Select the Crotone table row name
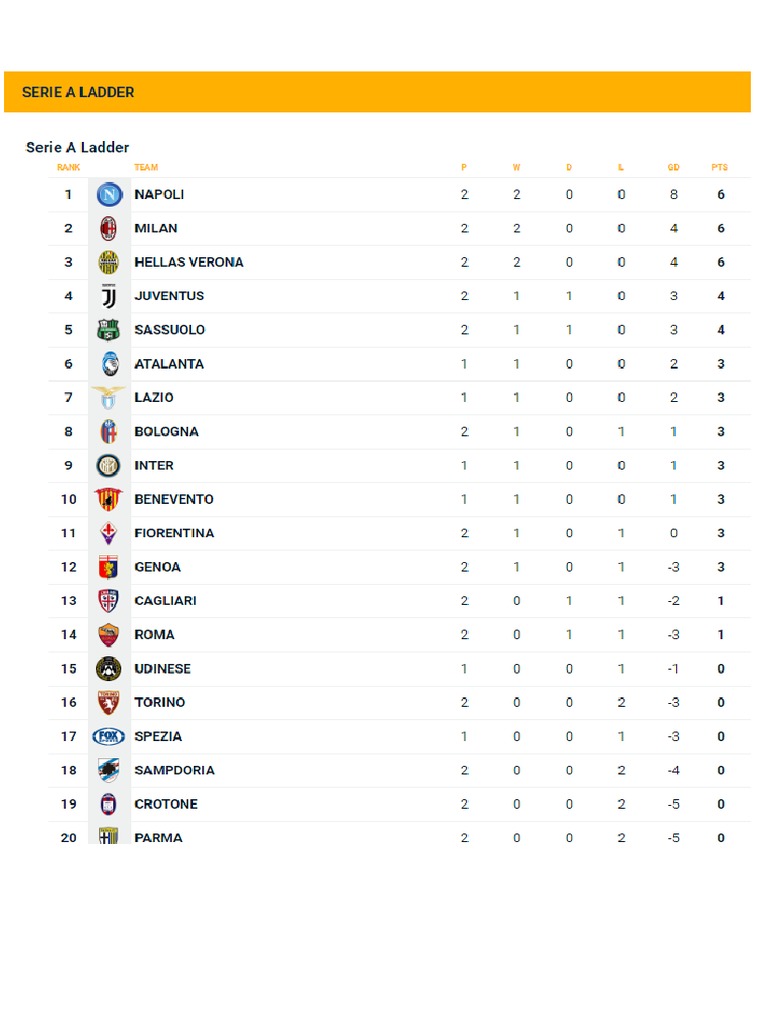This screenshot has width=768, height=1024. click(166, 804)
